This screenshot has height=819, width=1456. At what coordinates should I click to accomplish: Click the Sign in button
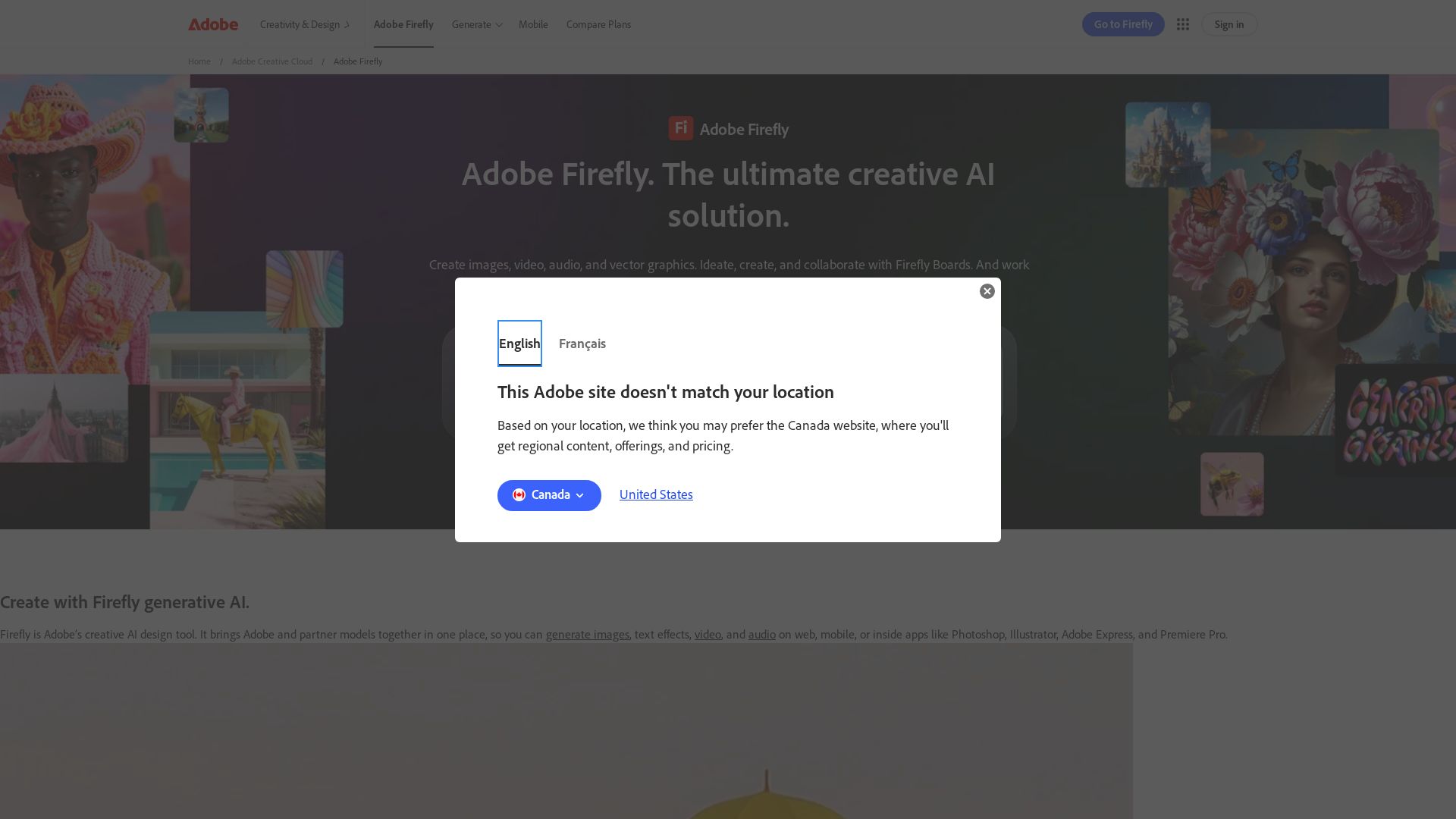1228,24
